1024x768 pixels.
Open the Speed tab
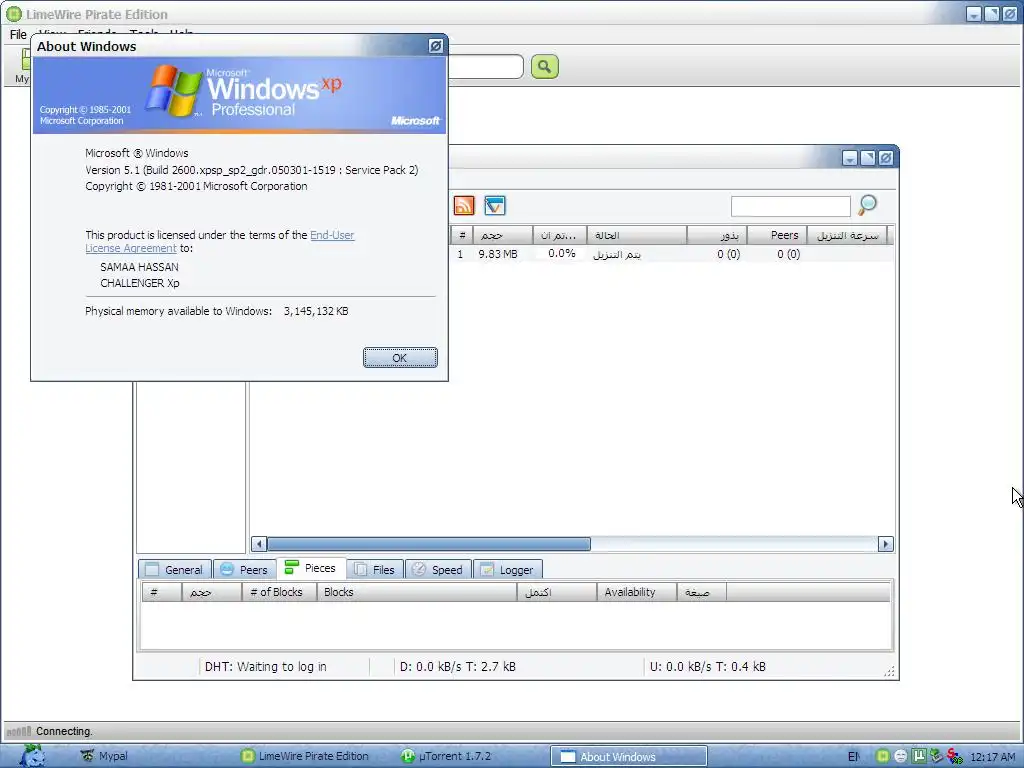tap(438, 569)
